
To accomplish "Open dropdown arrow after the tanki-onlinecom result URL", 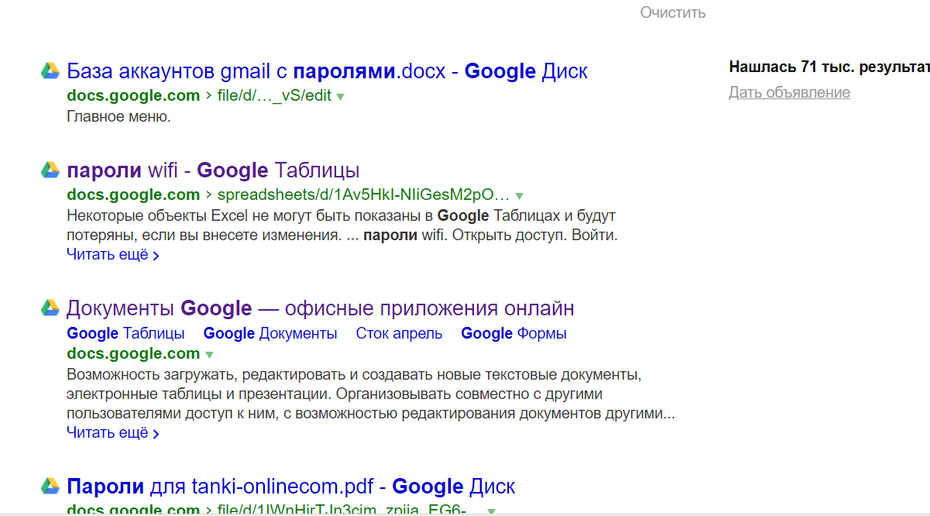I will pos(491,511).
